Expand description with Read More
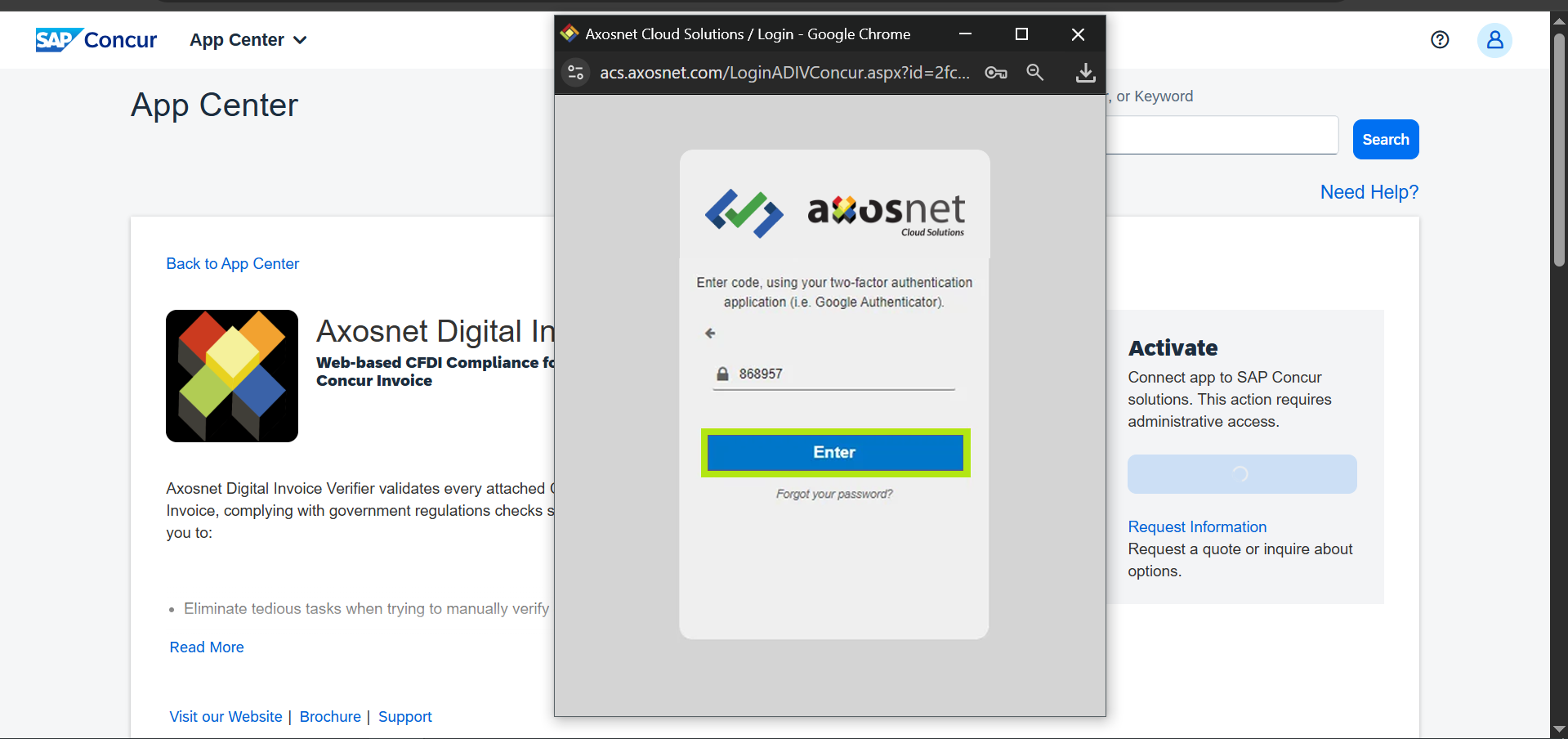This screenshot has width=1568, height=739. tap(207, 647)
